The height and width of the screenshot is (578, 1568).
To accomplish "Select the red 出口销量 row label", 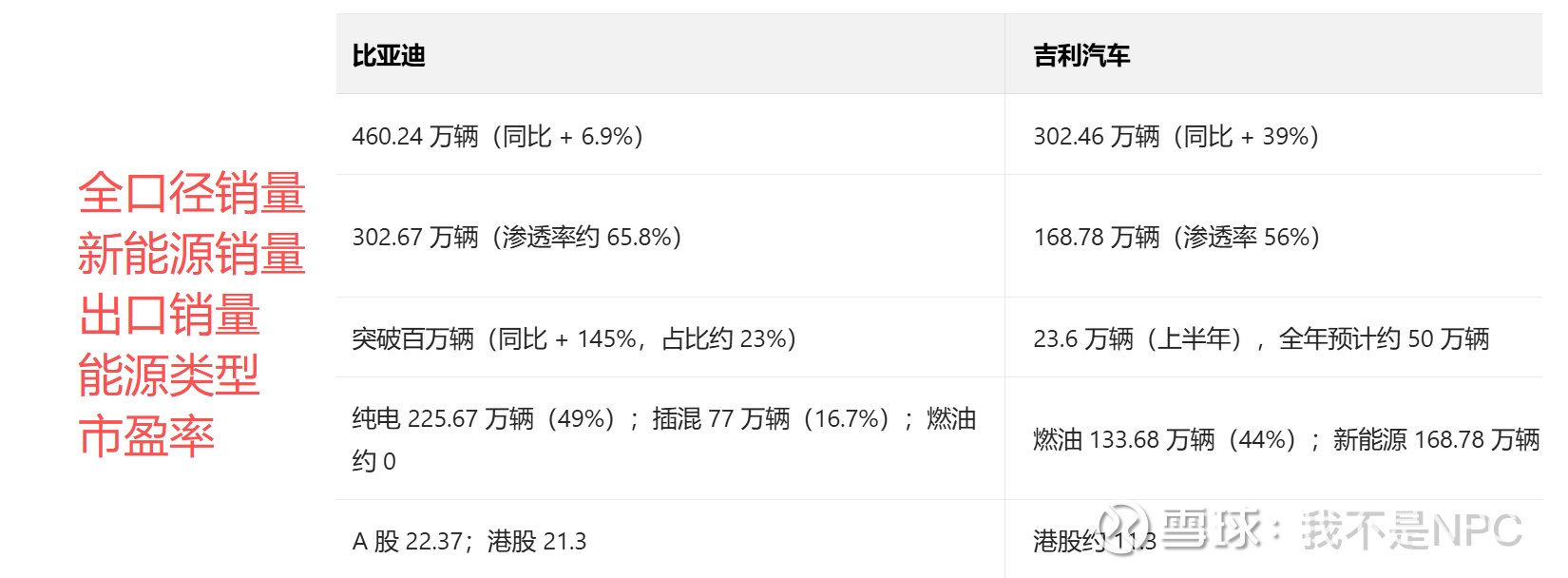I will tap(169, 315).
